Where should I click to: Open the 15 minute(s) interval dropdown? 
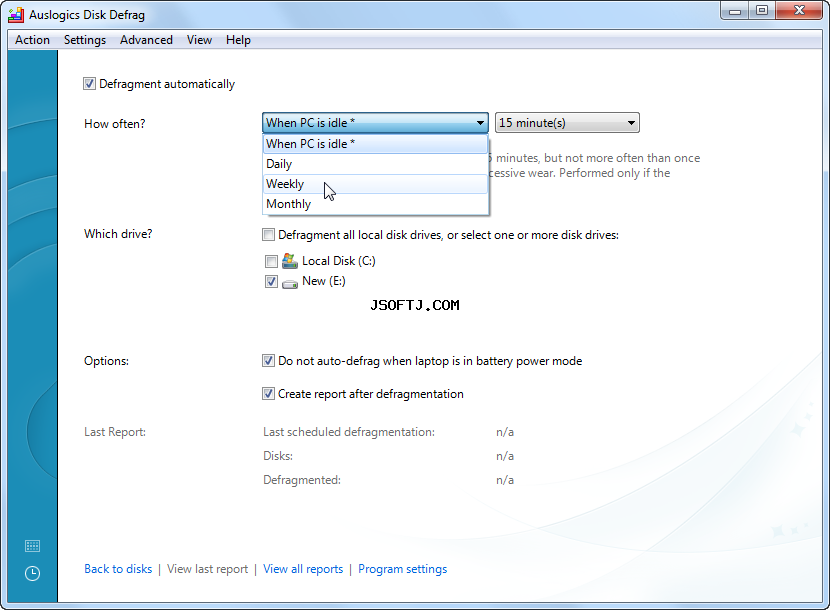(x=567, y=123)
